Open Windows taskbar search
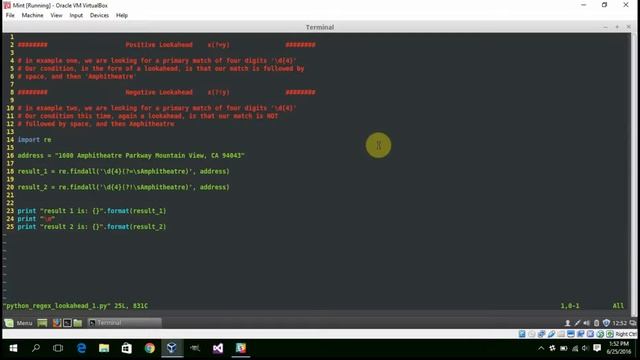 36,348
